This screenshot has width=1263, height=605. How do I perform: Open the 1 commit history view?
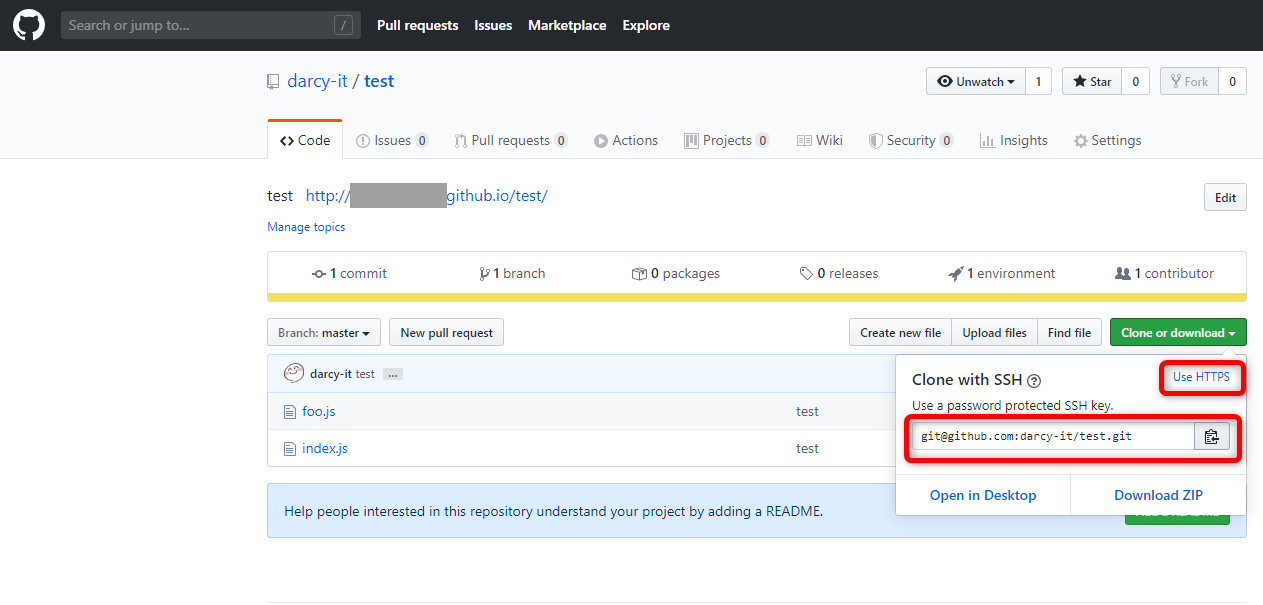coord(348,272)
